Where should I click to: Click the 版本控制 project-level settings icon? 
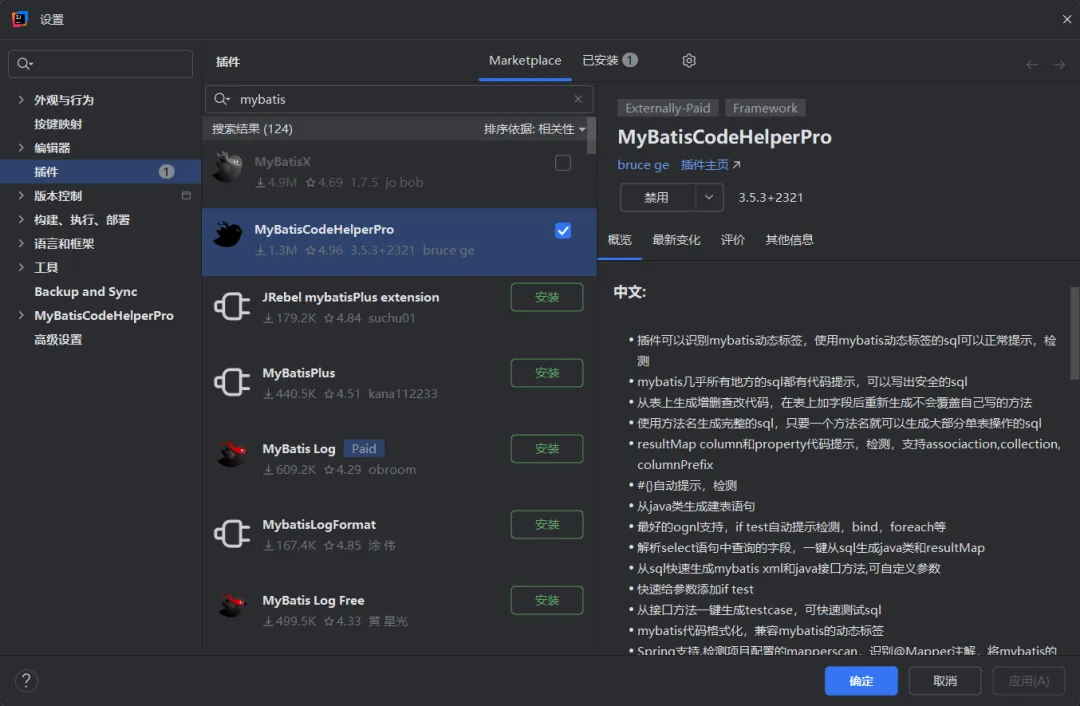click(x=186, y=196)
